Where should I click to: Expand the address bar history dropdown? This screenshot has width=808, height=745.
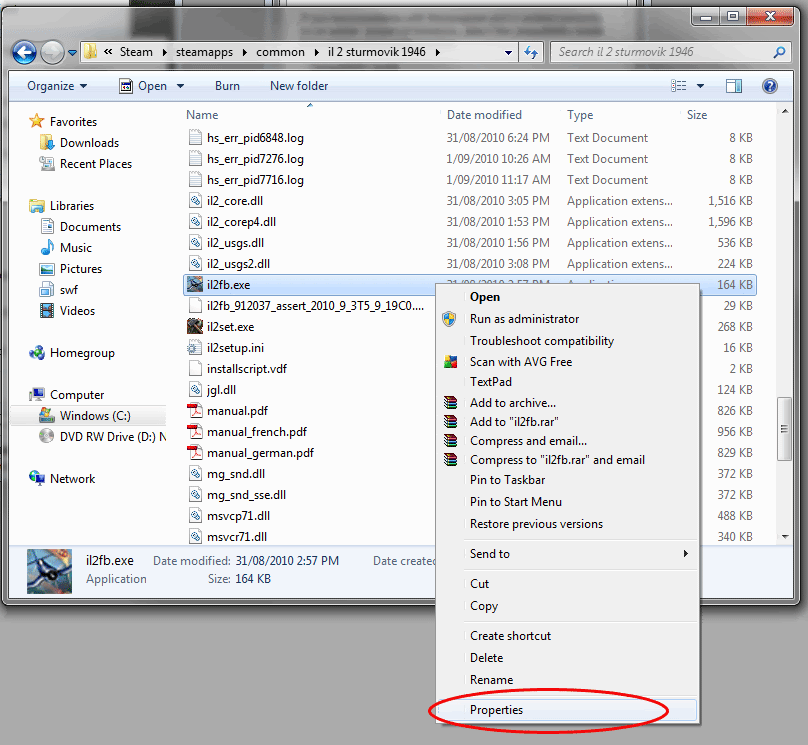click(x=508, y=53)
